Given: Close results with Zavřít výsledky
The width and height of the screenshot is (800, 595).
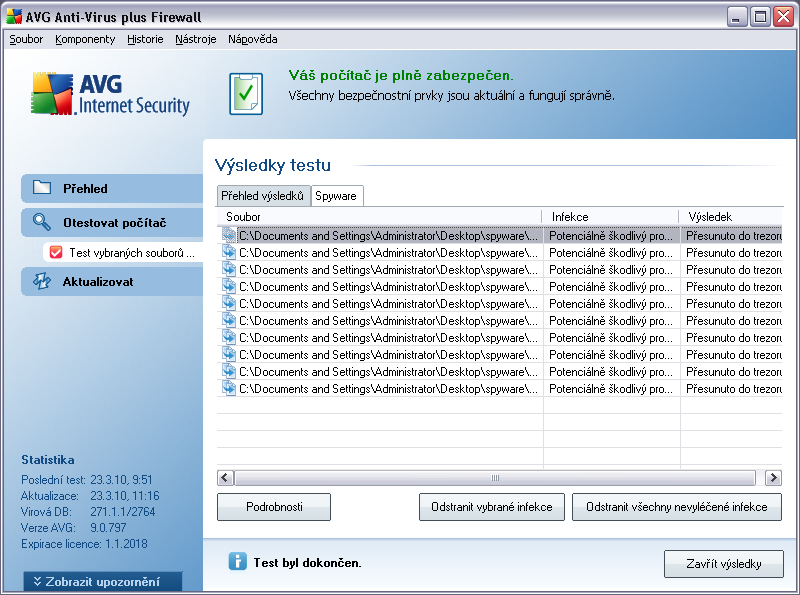Looking at the screenshot, I should (723, 564).
